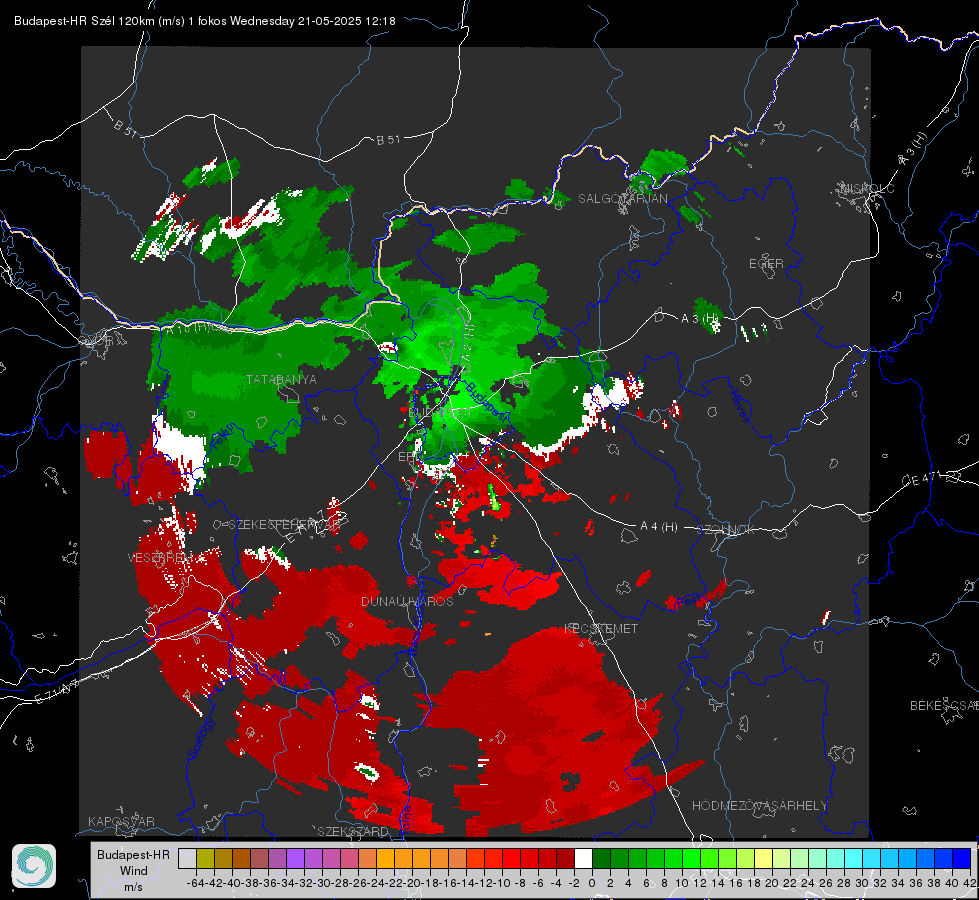979x900 pixels.
Task: Click the Heves county label
Action: (740, 405)
